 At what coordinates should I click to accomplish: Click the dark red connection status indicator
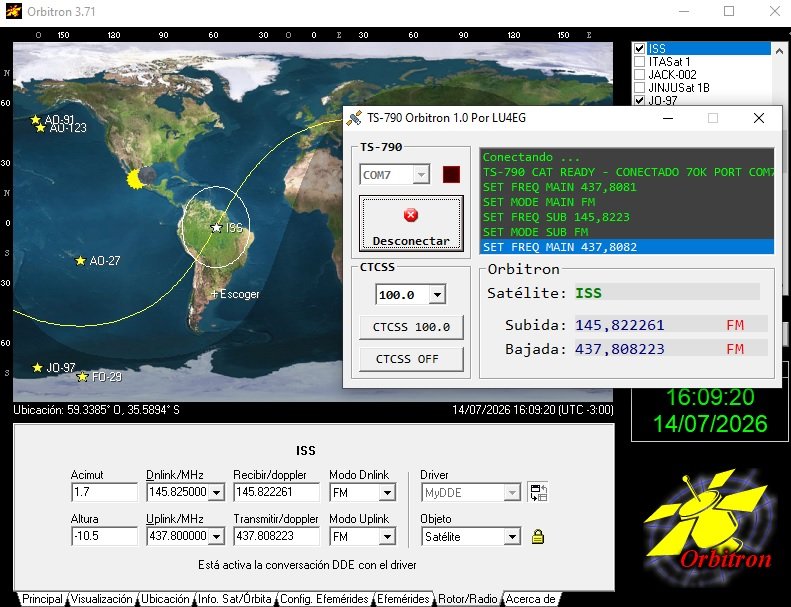click(x=451, y=175)
